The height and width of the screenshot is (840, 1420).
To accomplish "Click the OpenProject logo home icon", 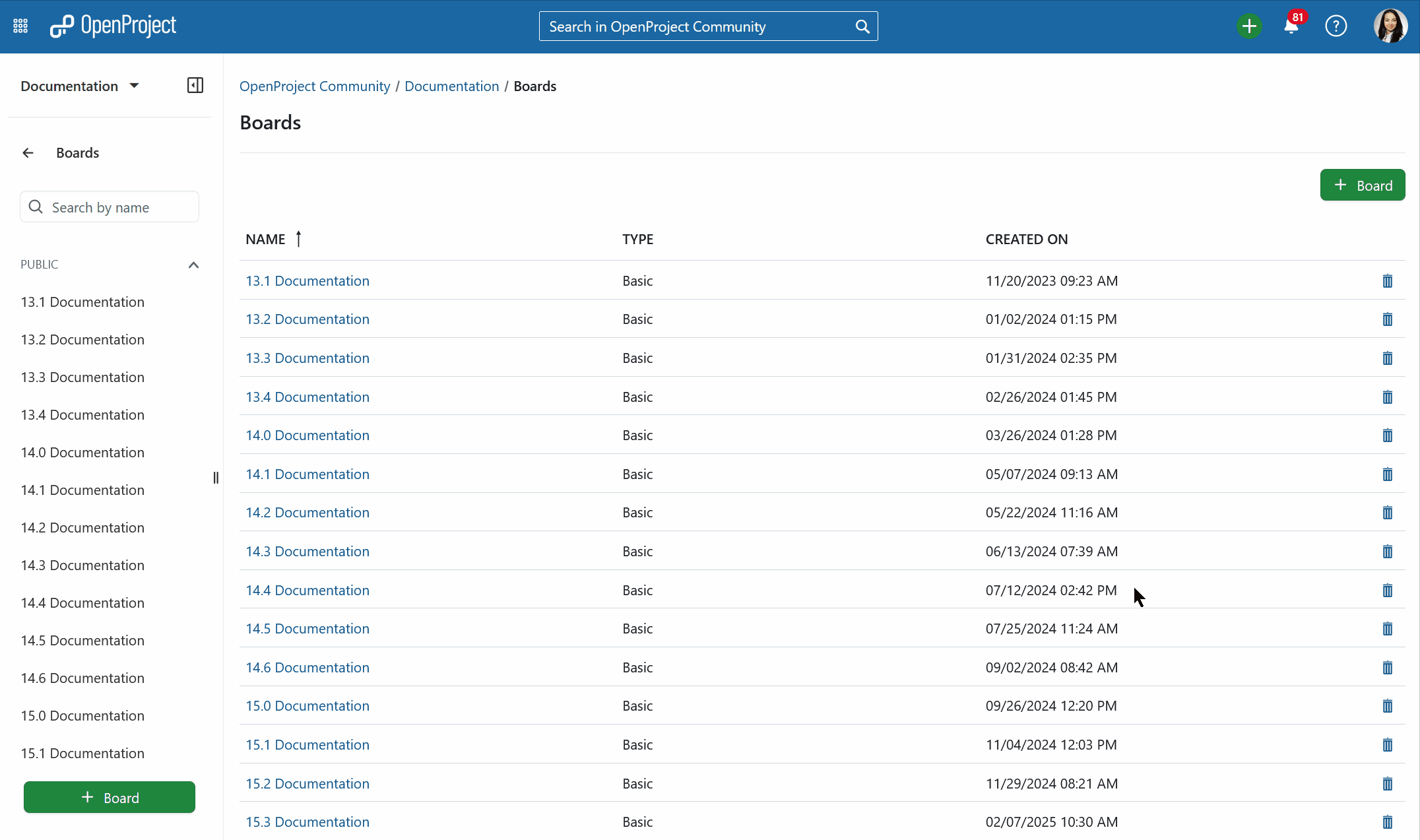I will pos(62,26).
